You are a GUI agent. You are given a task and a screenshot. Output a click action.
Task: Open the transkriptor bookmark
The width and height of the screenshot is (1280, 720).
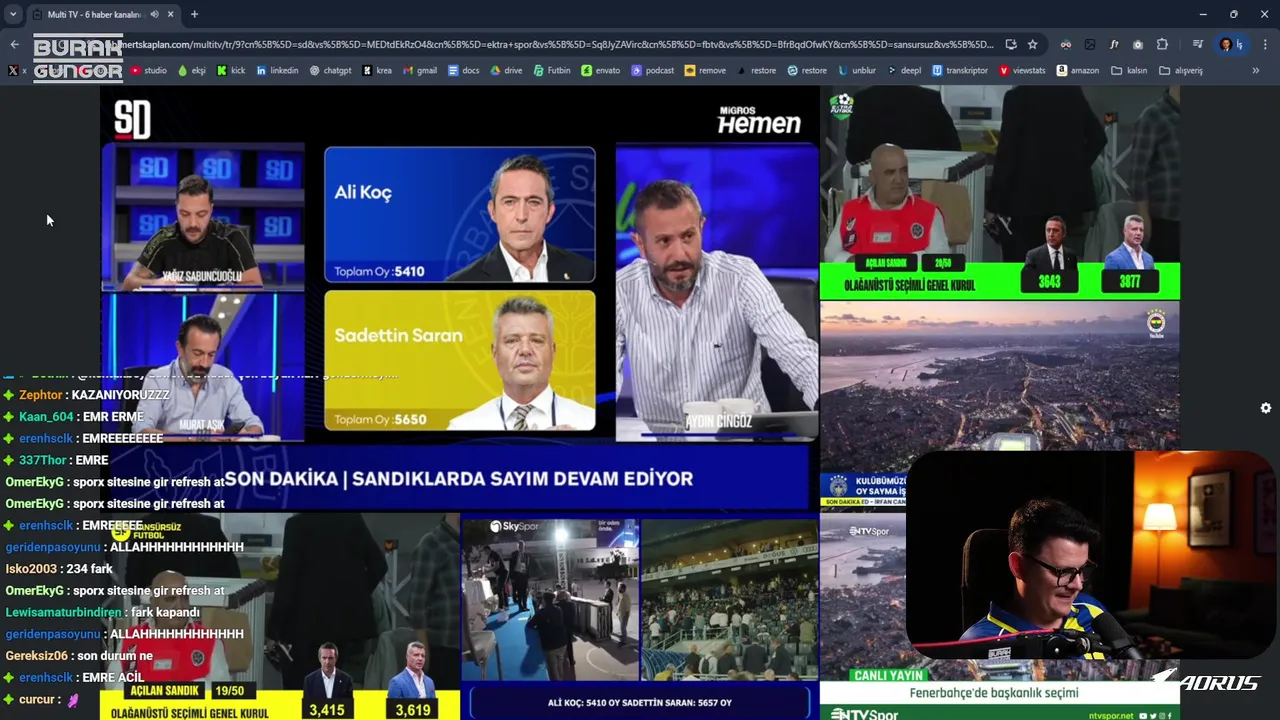[x=960, y=71]
